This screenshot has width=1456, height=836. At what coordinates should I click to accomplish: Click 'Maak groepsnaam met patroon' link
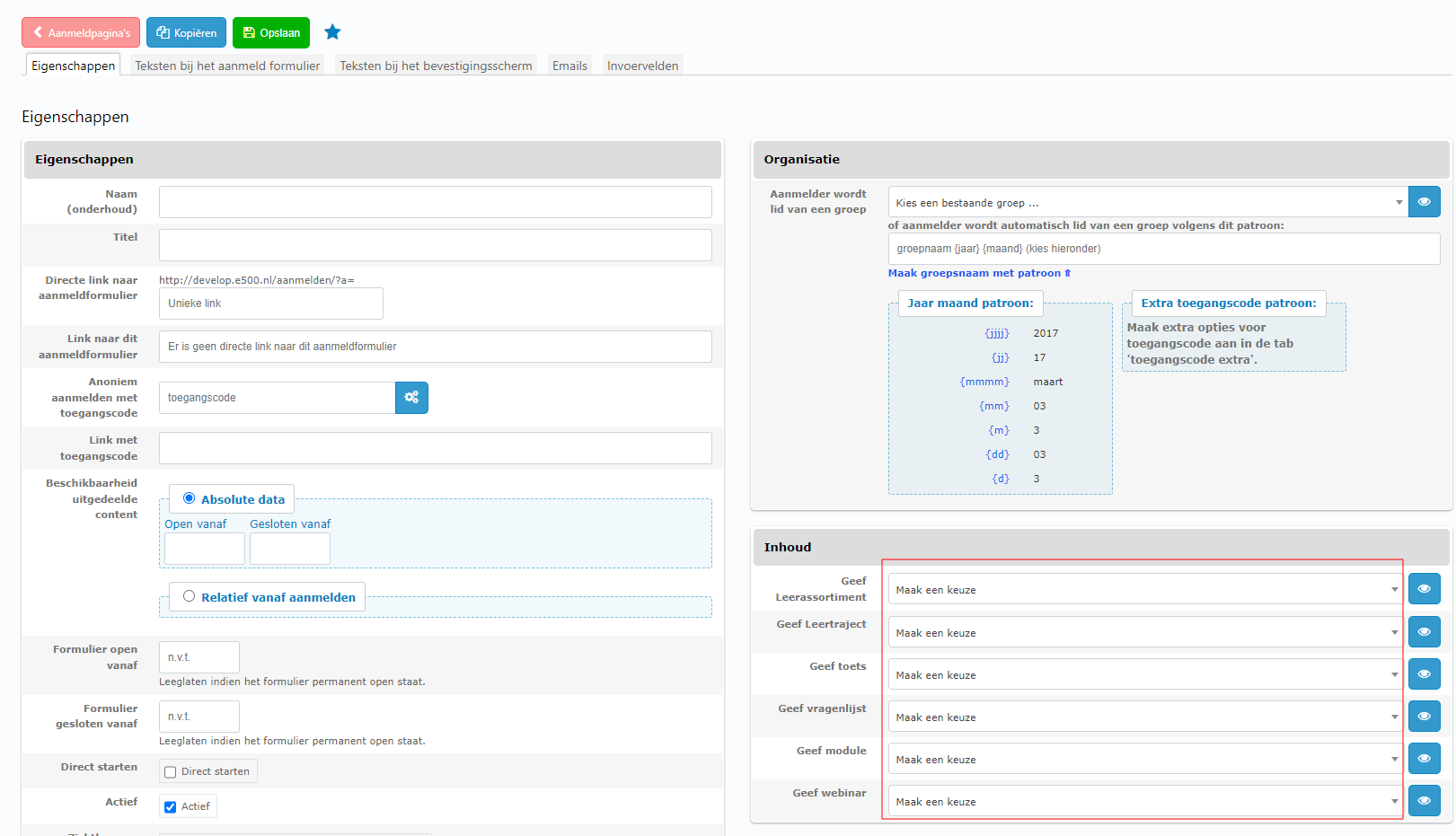pos(978,273)
